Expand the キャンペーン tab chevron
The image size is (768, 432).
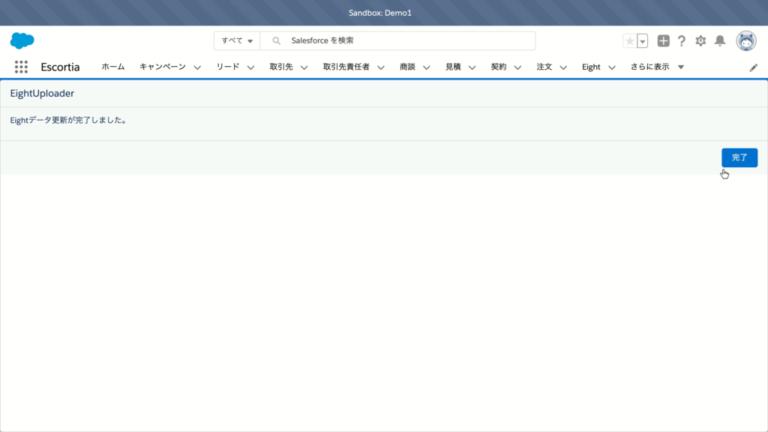pyautogui.click(x=197, y=67)
